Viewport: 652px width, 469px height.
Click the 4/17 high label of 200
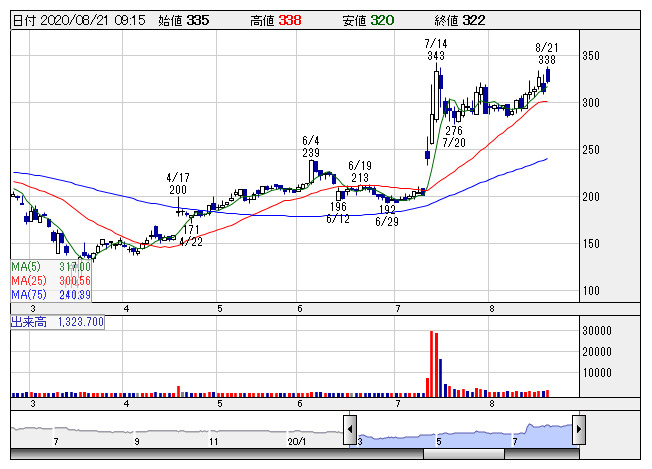coord(177,183)
